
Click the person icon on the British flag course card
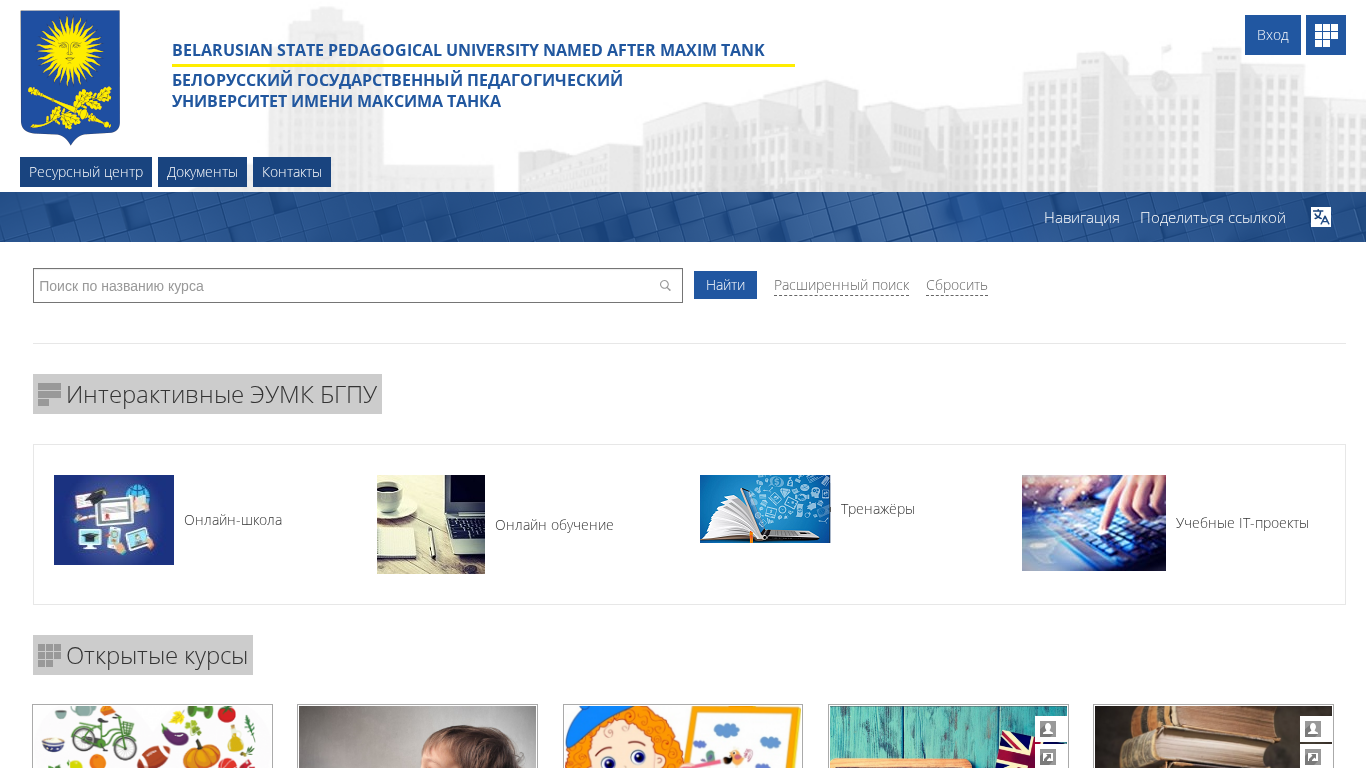click(1048, 729)
